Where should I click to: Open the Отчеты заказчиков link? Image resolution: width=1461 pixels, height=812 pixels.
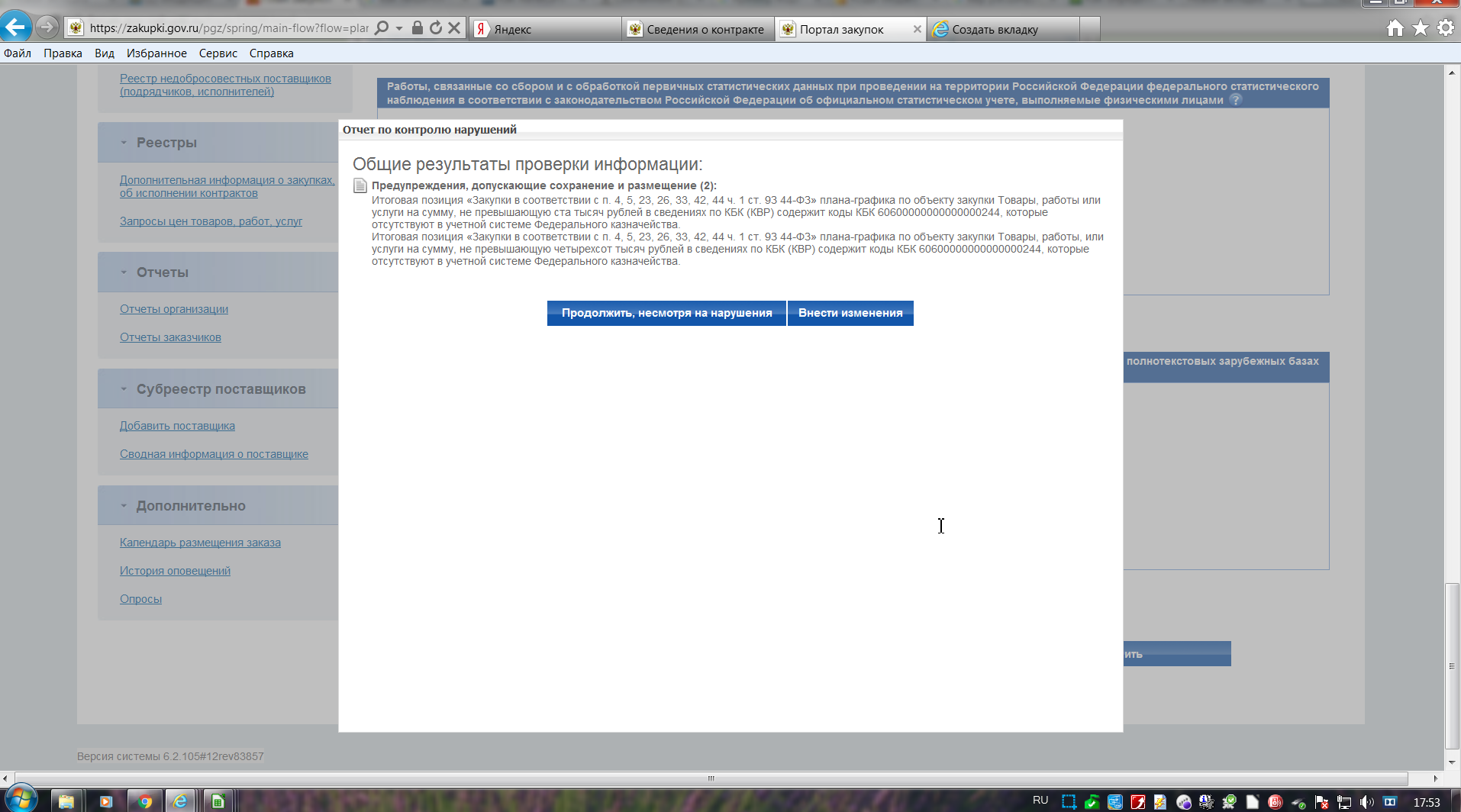click(x=170, y=337)
